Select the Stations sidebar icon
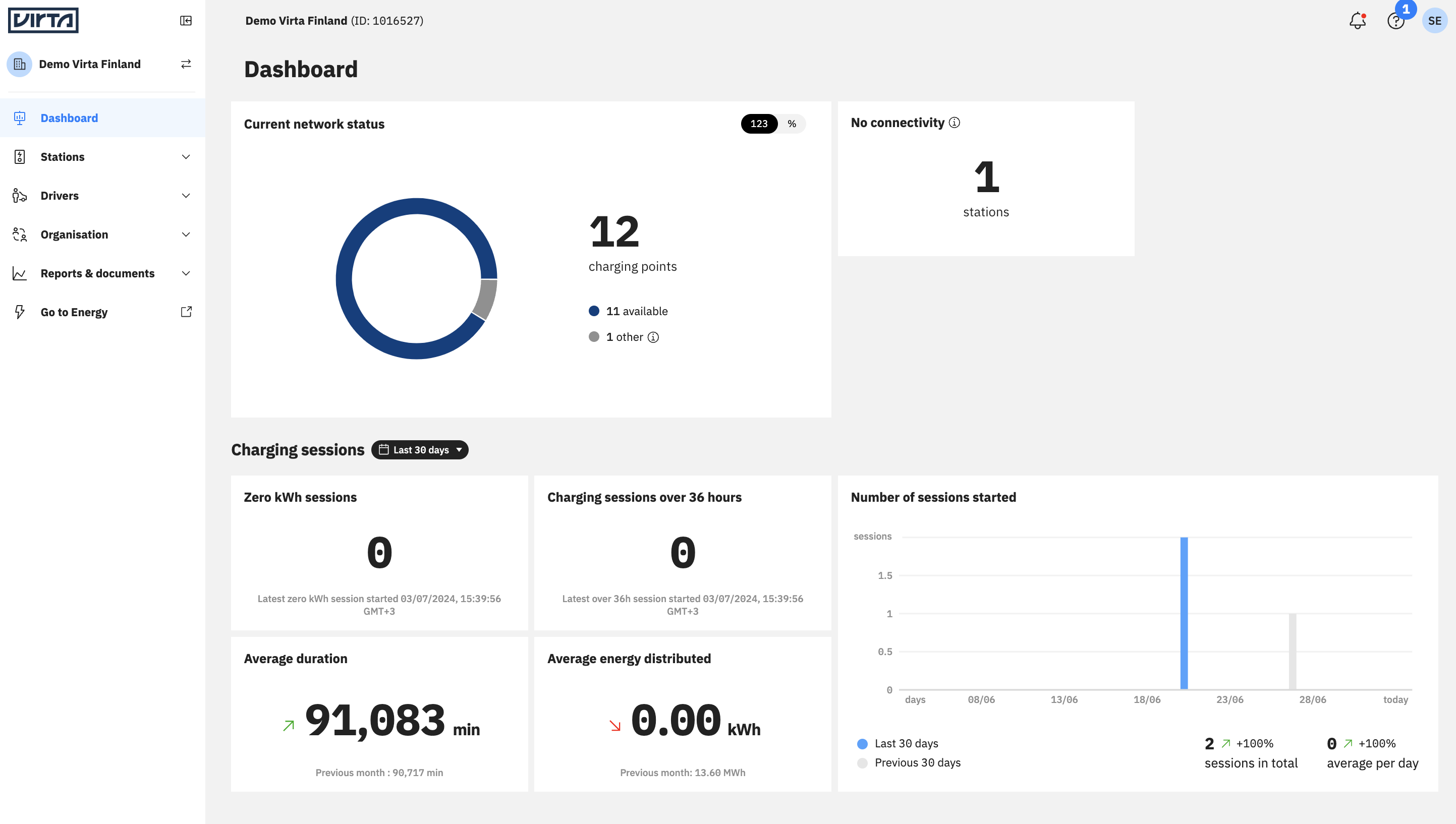The height and width of the screenshot is (824, 1456). (x=20, y=157)
